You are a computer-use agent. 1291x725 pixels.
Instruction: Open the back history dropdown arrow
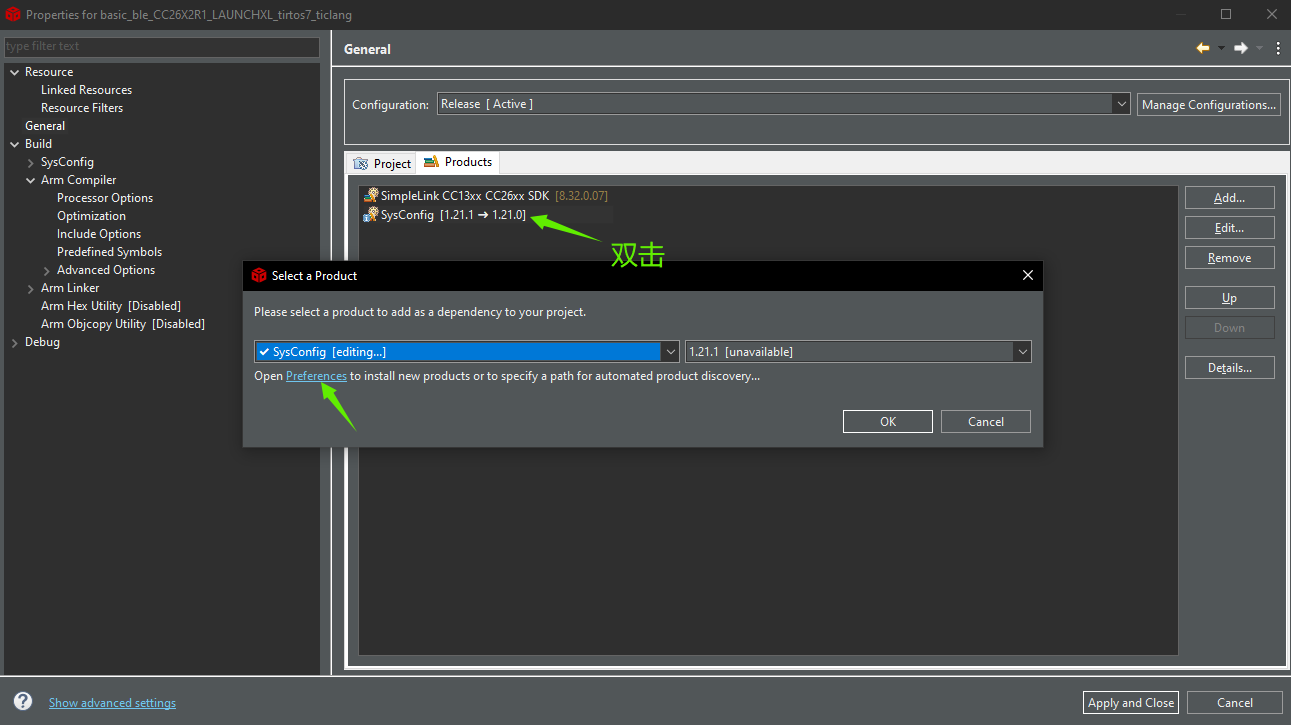click(x=1221, y=48)
